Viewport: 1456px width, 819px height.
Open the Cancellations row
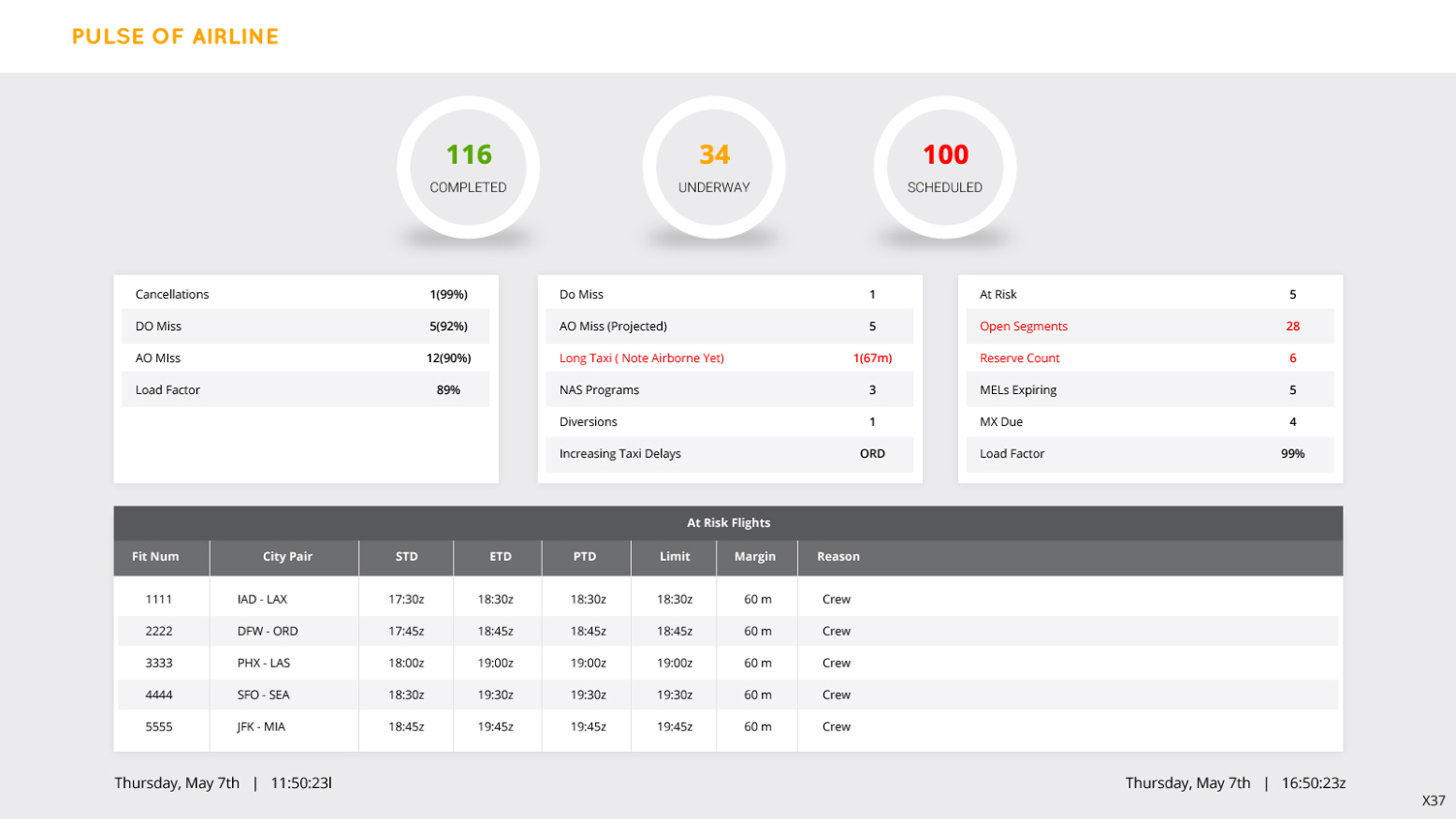point(305,294)
